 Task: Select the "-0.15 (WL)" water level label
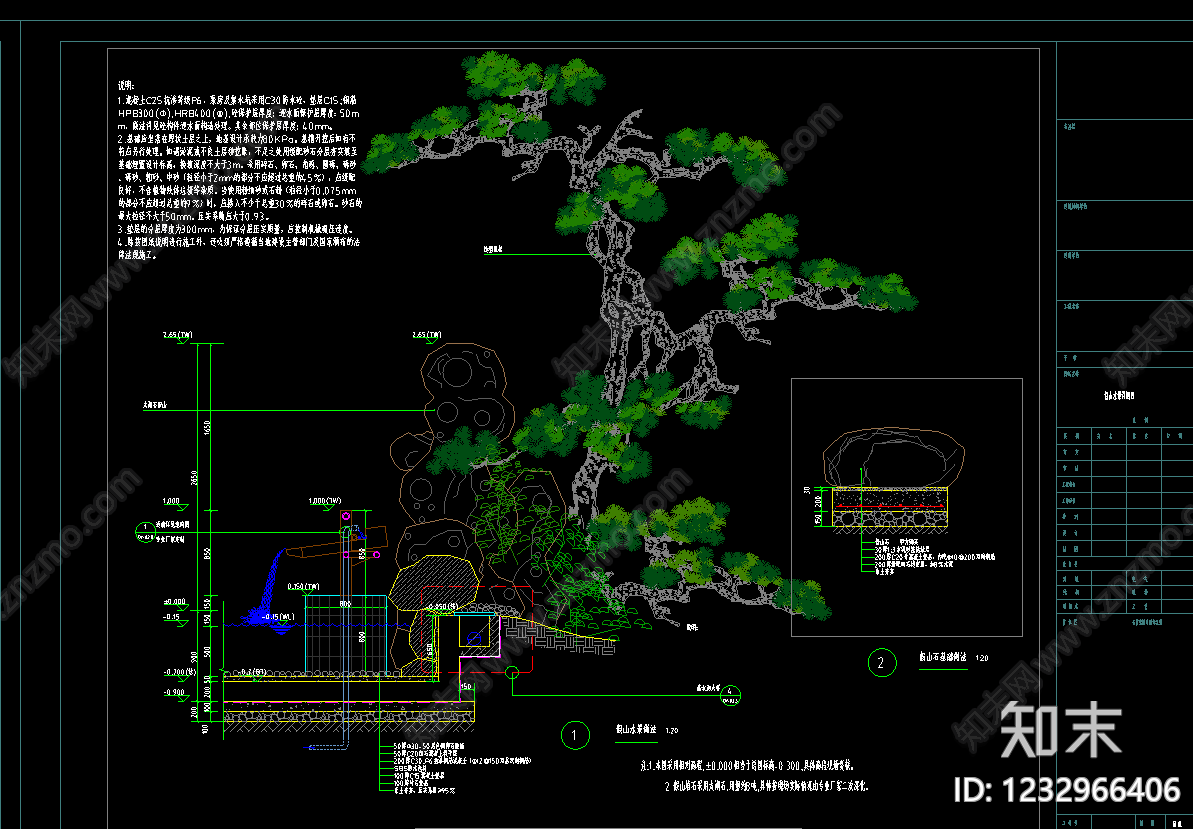tap(278, 617)
